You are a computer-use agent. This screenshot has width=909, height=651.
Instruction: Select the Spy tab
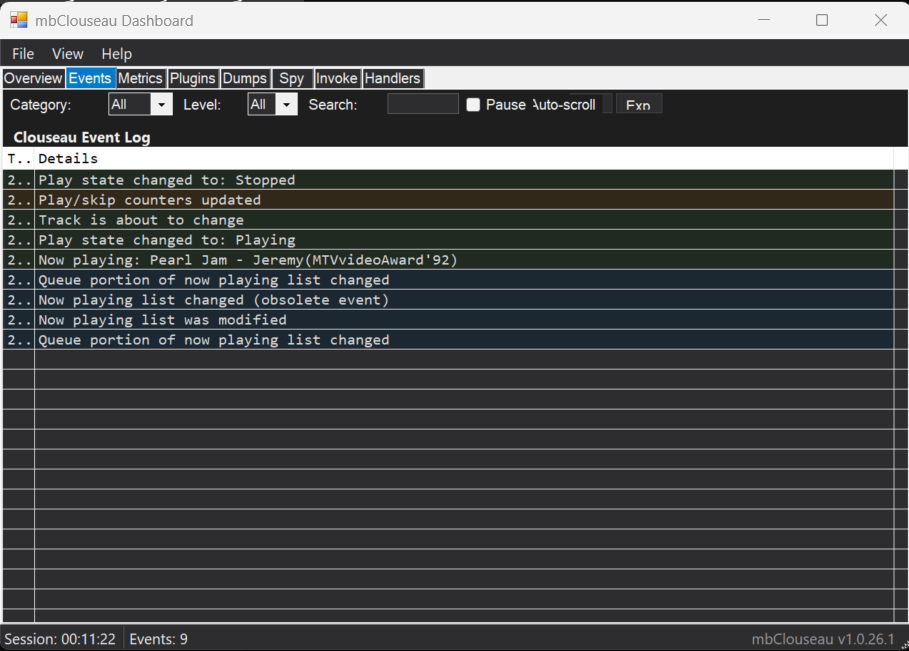(x=291, y=79)
